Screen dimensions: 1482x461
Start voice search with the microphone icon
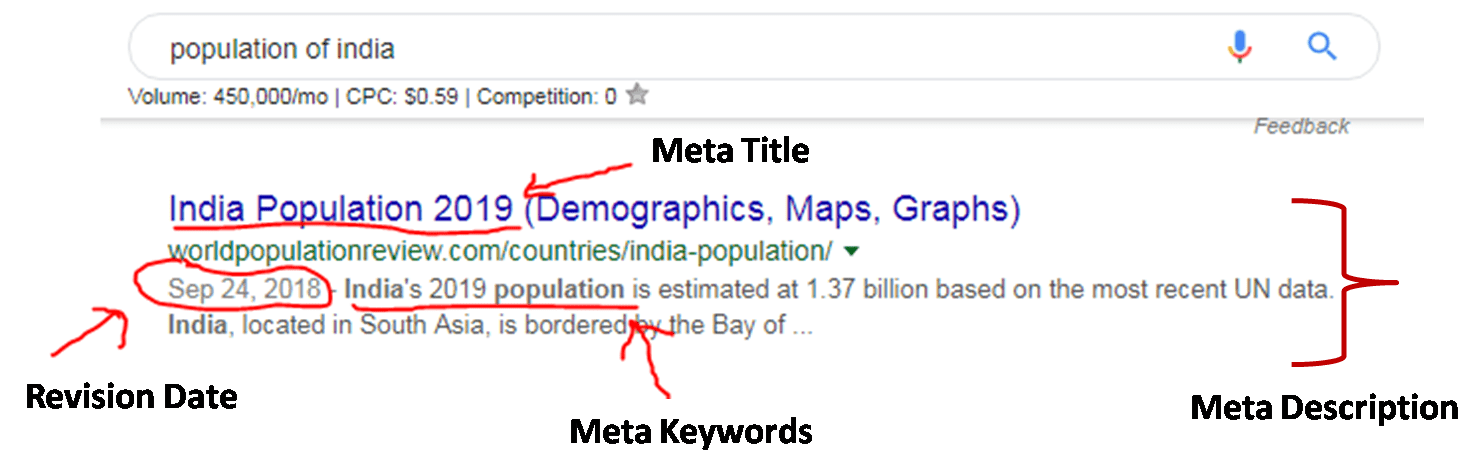1240,47
